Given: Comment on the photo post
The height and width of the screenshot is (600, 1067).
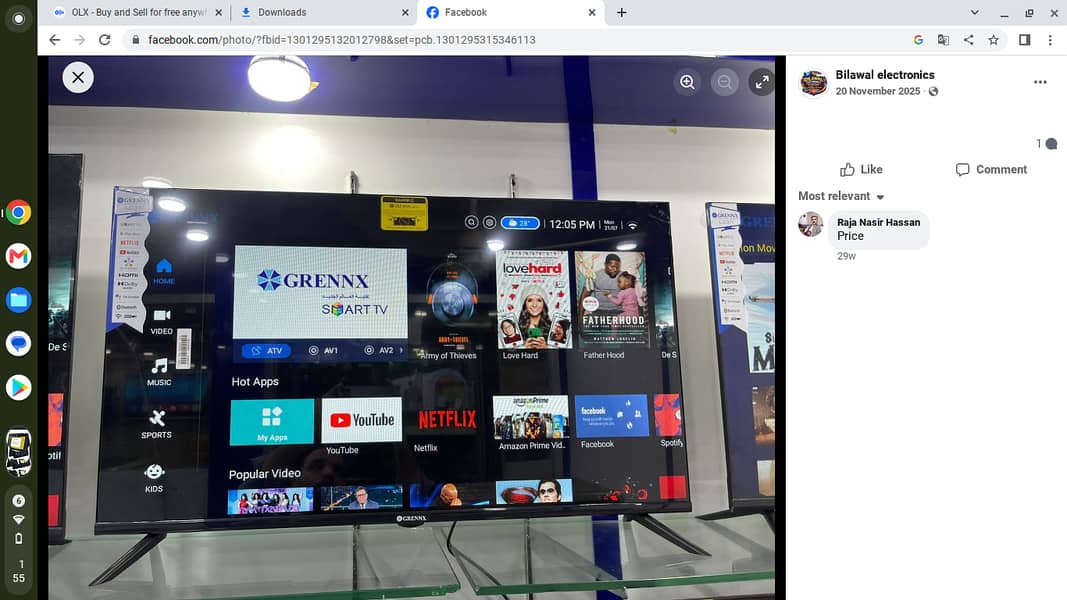Looking at the screenshot, I should 991,169.
